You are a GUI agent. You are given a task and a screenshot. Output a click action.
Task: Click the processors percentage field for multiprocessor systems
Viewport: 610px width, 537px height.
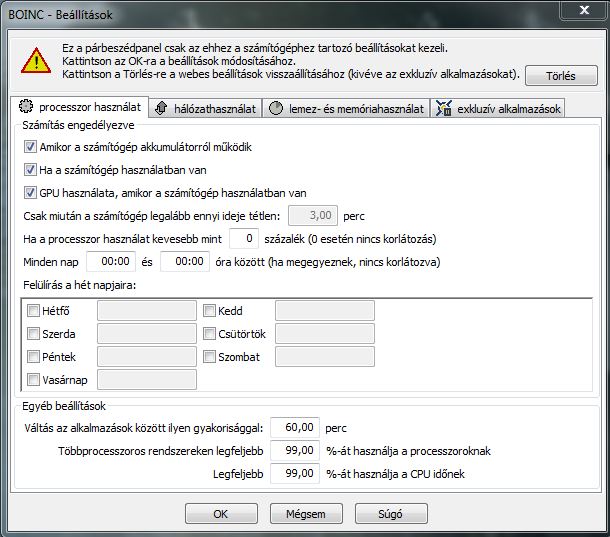tap(295, 450)
